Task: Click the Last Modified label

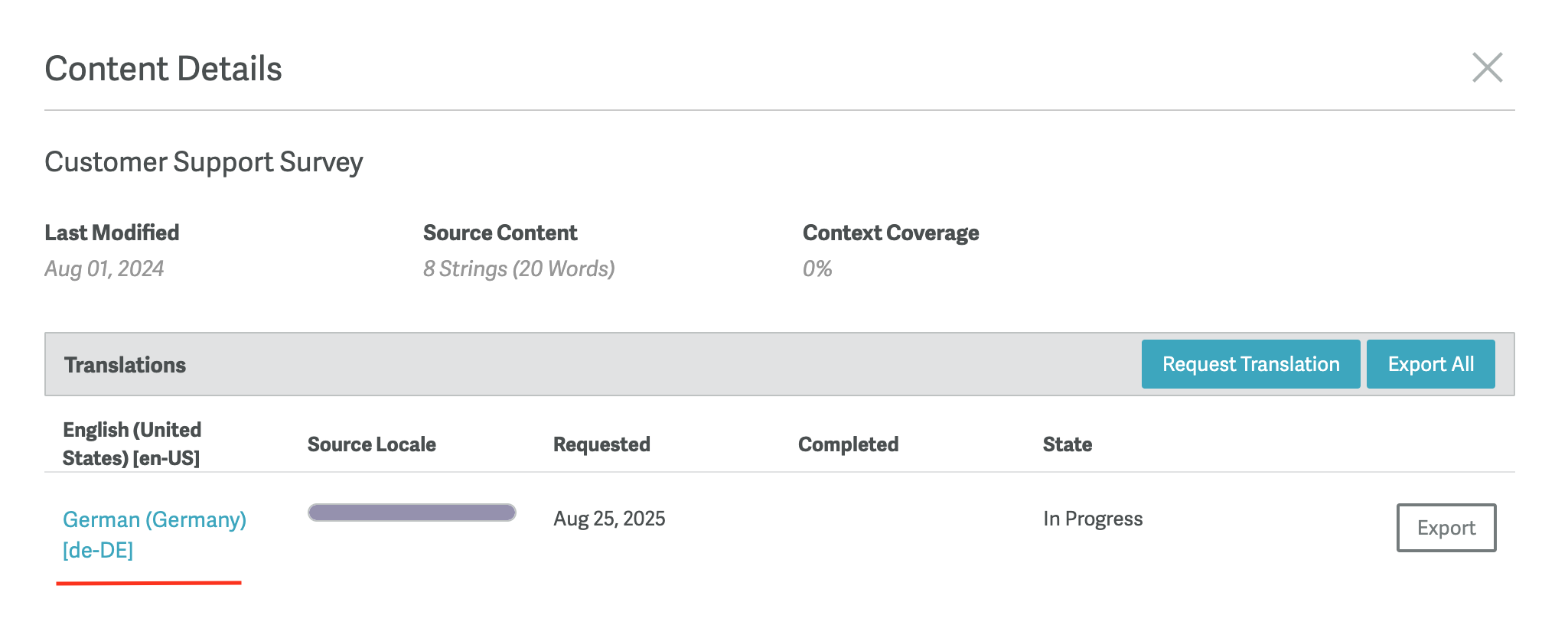Action: click(112, 233)
